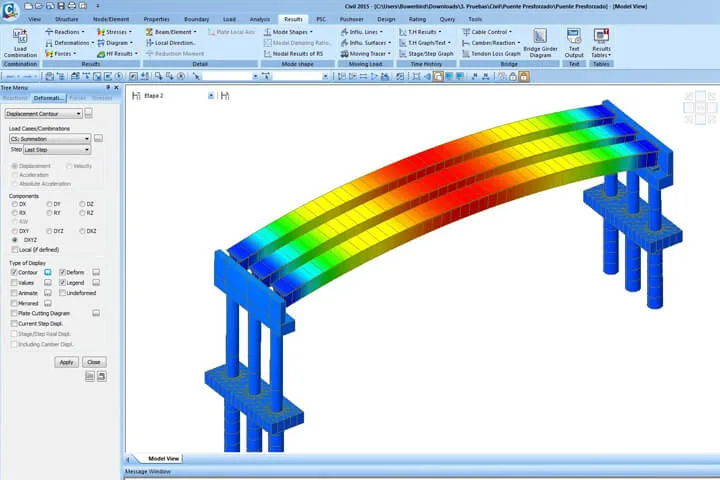This screenshot has height=480, width=720.
Task: Click the options button beside Values checkbox
Action: tap(48, 282)
